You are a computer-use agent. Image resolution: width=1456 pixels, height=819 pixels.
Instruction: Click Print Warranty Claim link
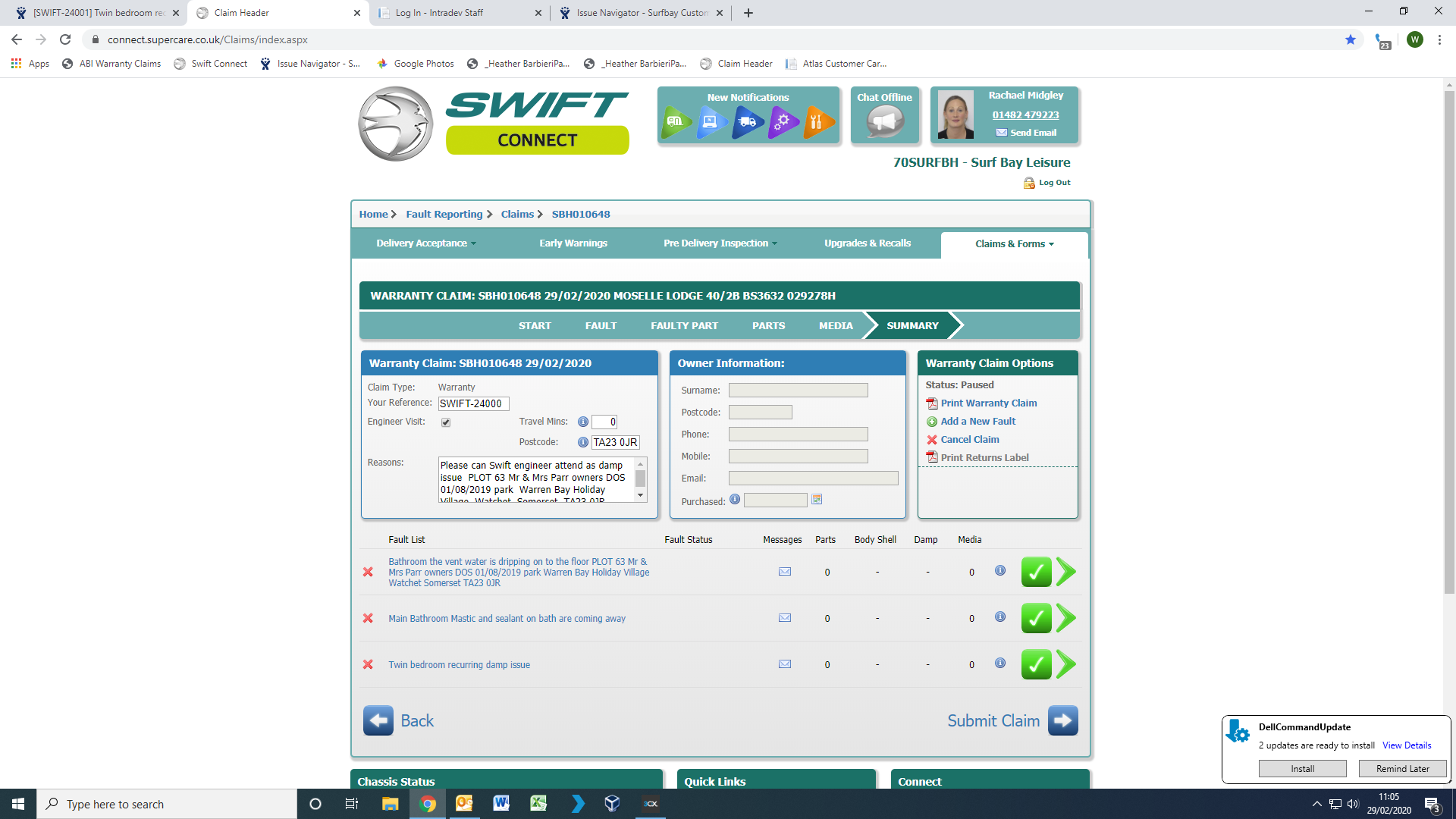(x=988, y=403)
